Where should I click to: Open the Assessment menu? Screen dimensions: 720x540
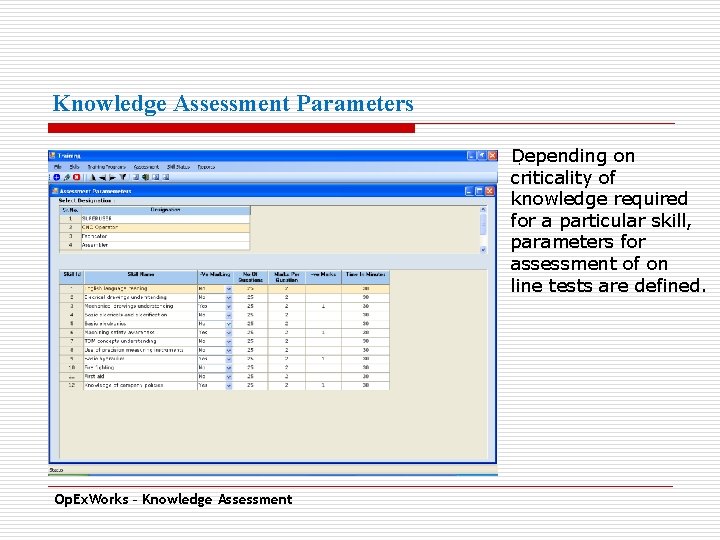[x=146, y=167]
